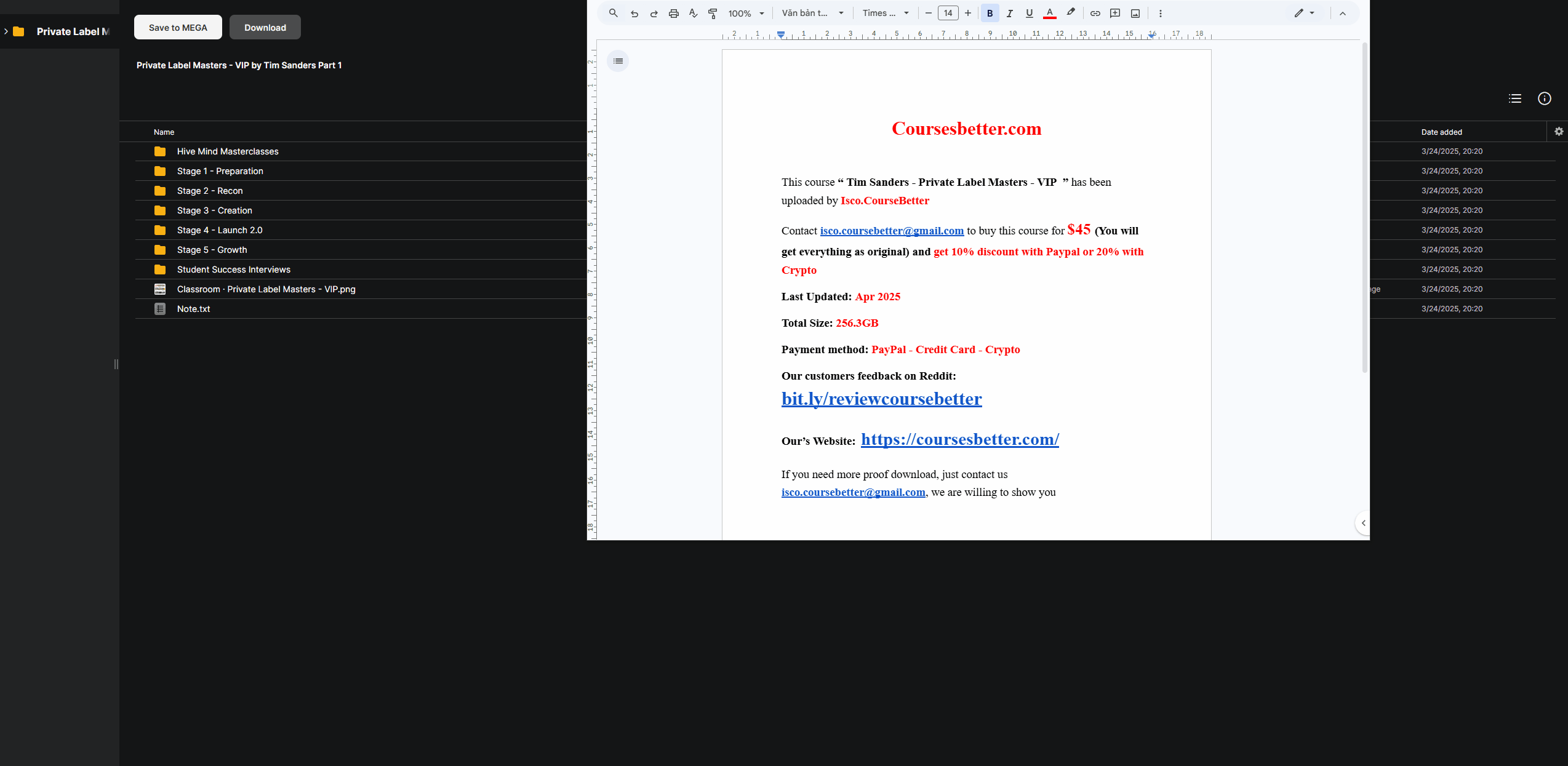Open the text color picker
This screenshot has height=766, width=1568.
[x=1050, y=14]
